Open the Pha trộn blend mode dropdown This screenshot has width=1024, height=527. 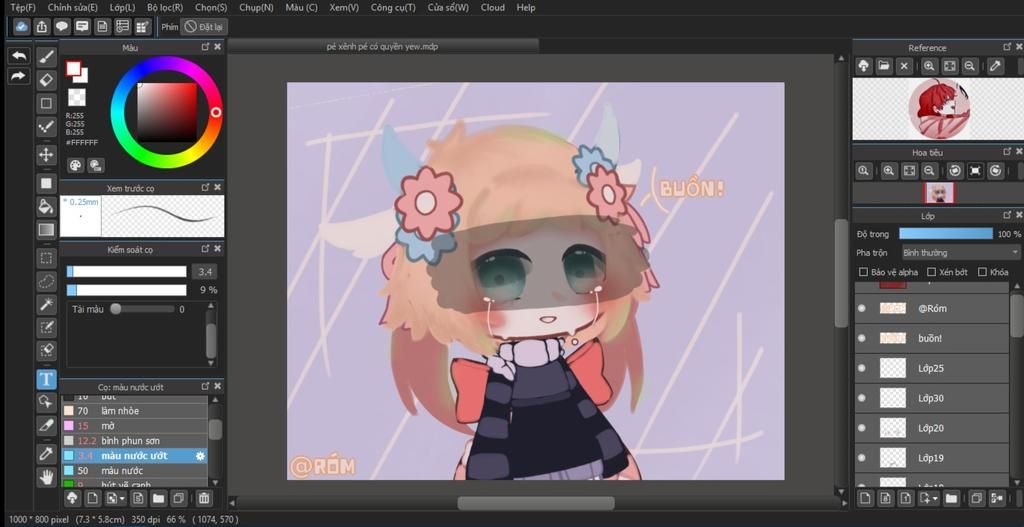click(960, 252)
